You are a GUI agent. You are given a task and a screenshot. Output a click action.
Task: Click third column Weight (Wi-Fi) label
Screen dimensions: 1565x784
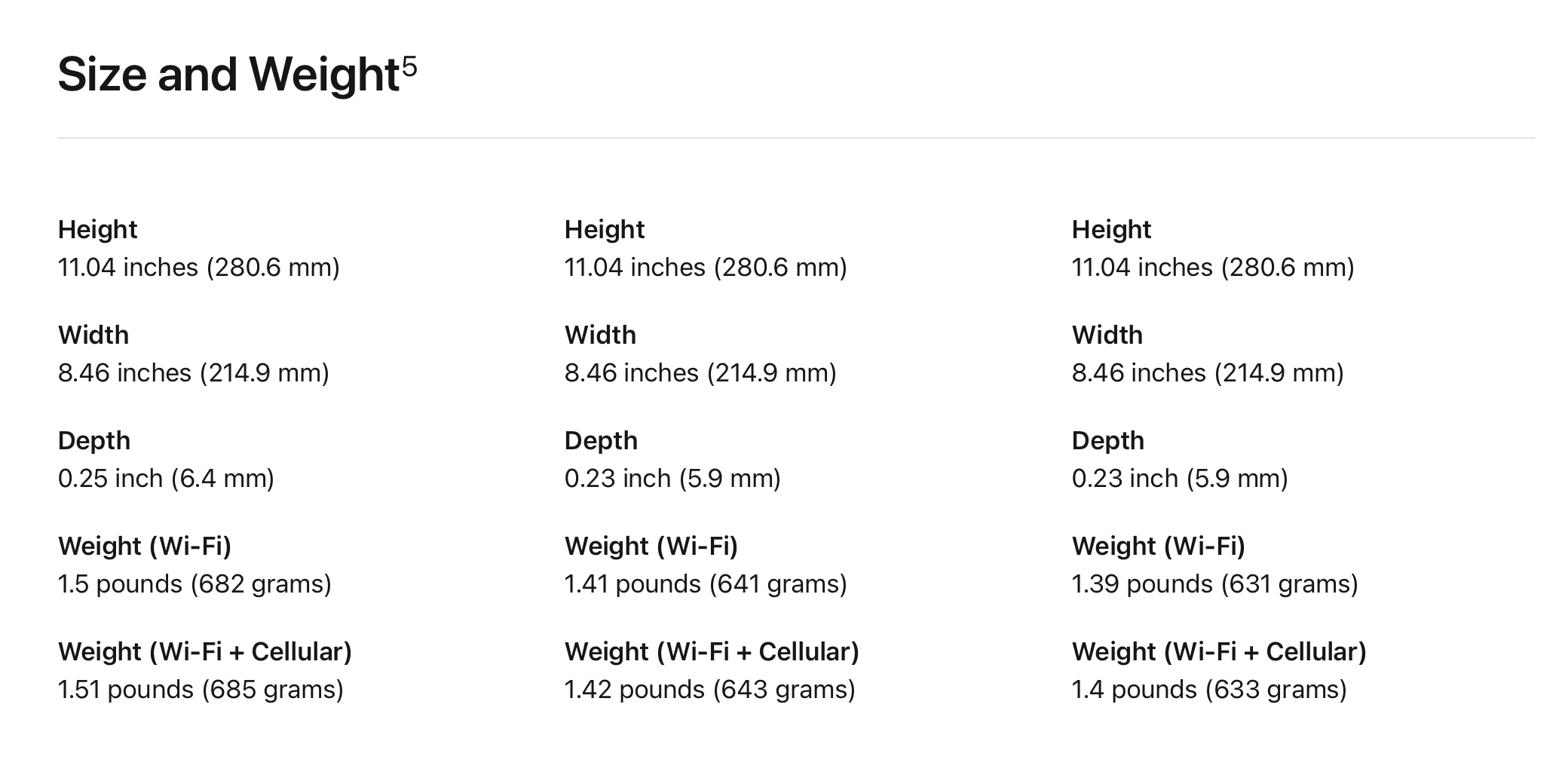1158,547
